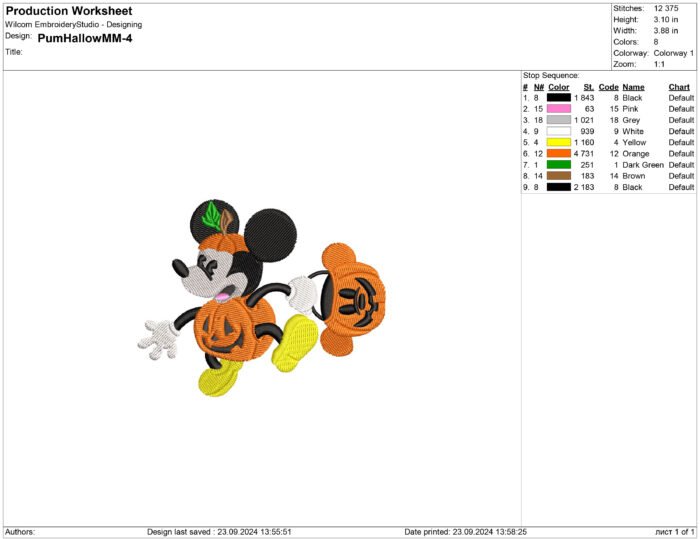Click the 'Design:' label
Viewport: 700px width, 539px height.
(x=18, y=36)
